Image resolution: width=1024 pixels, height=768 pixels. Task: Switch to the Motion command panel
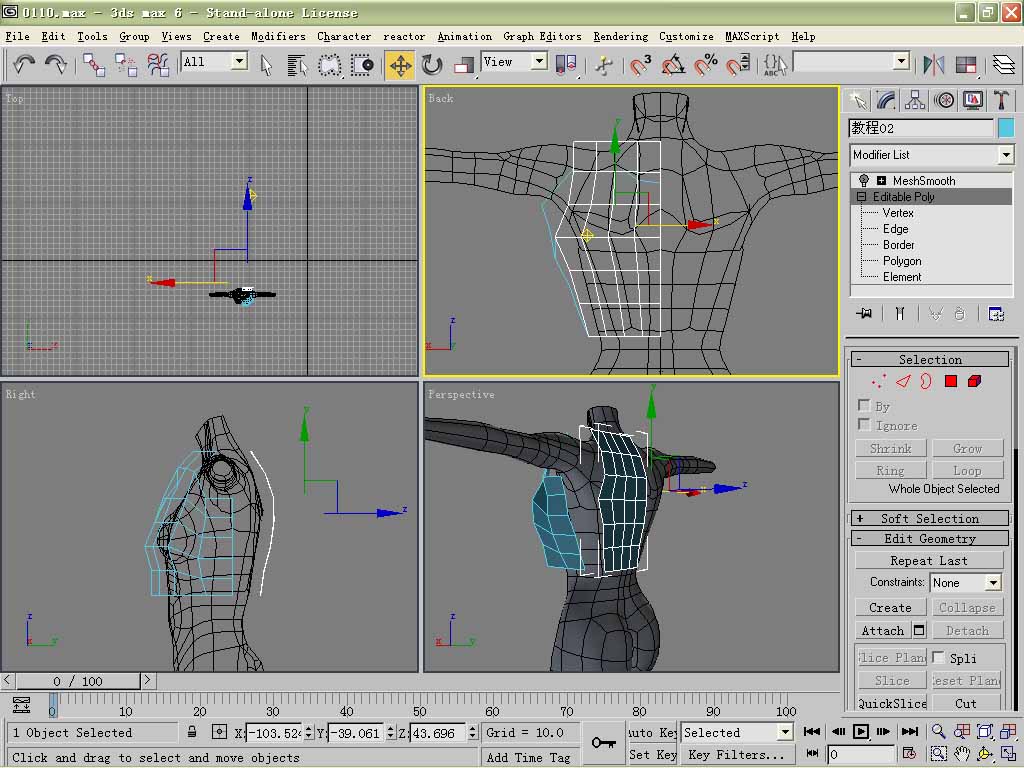(x=944, y=100)
